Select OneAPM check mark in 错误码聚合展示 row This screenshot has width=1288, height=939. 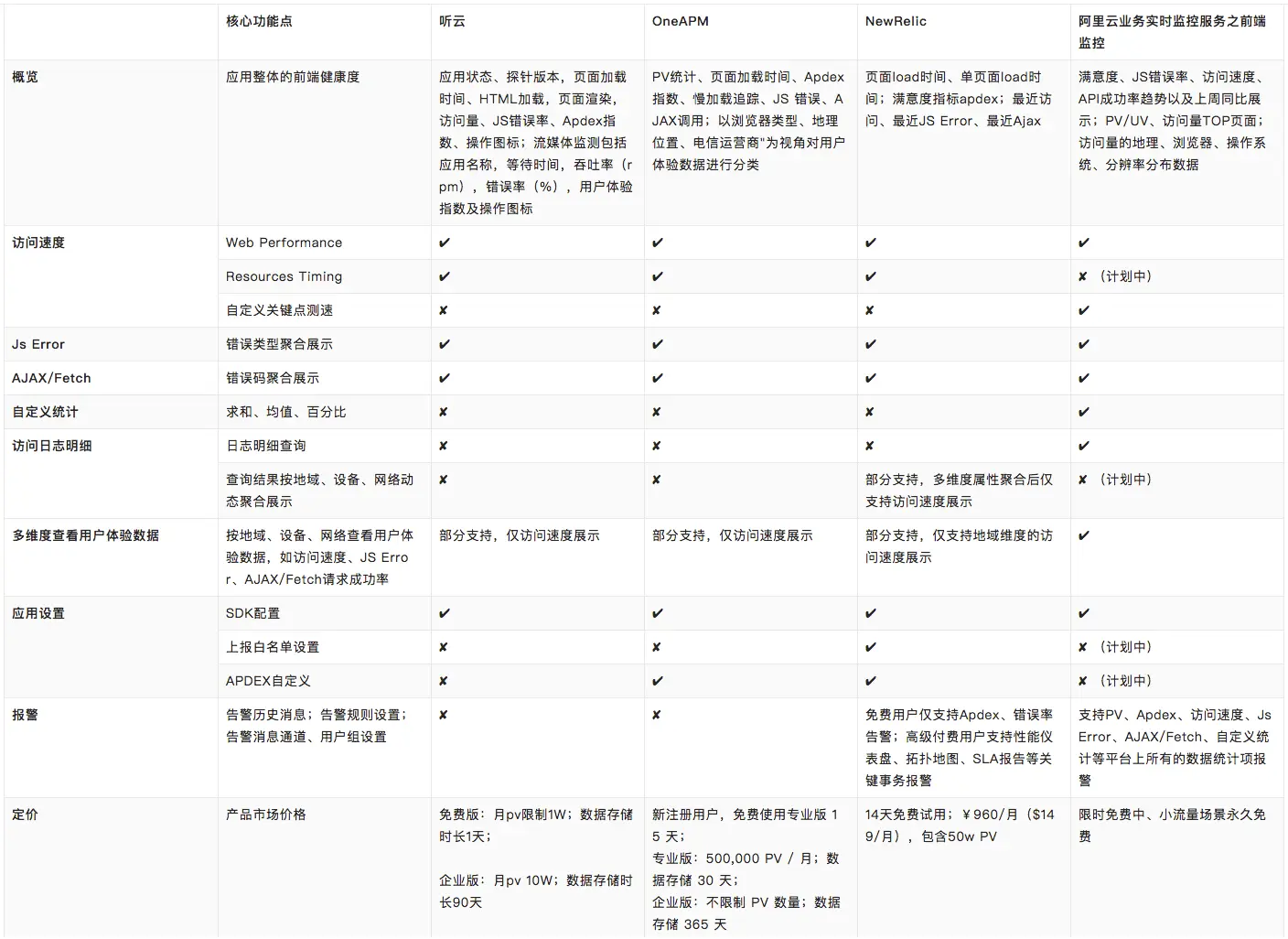point(658,378)
